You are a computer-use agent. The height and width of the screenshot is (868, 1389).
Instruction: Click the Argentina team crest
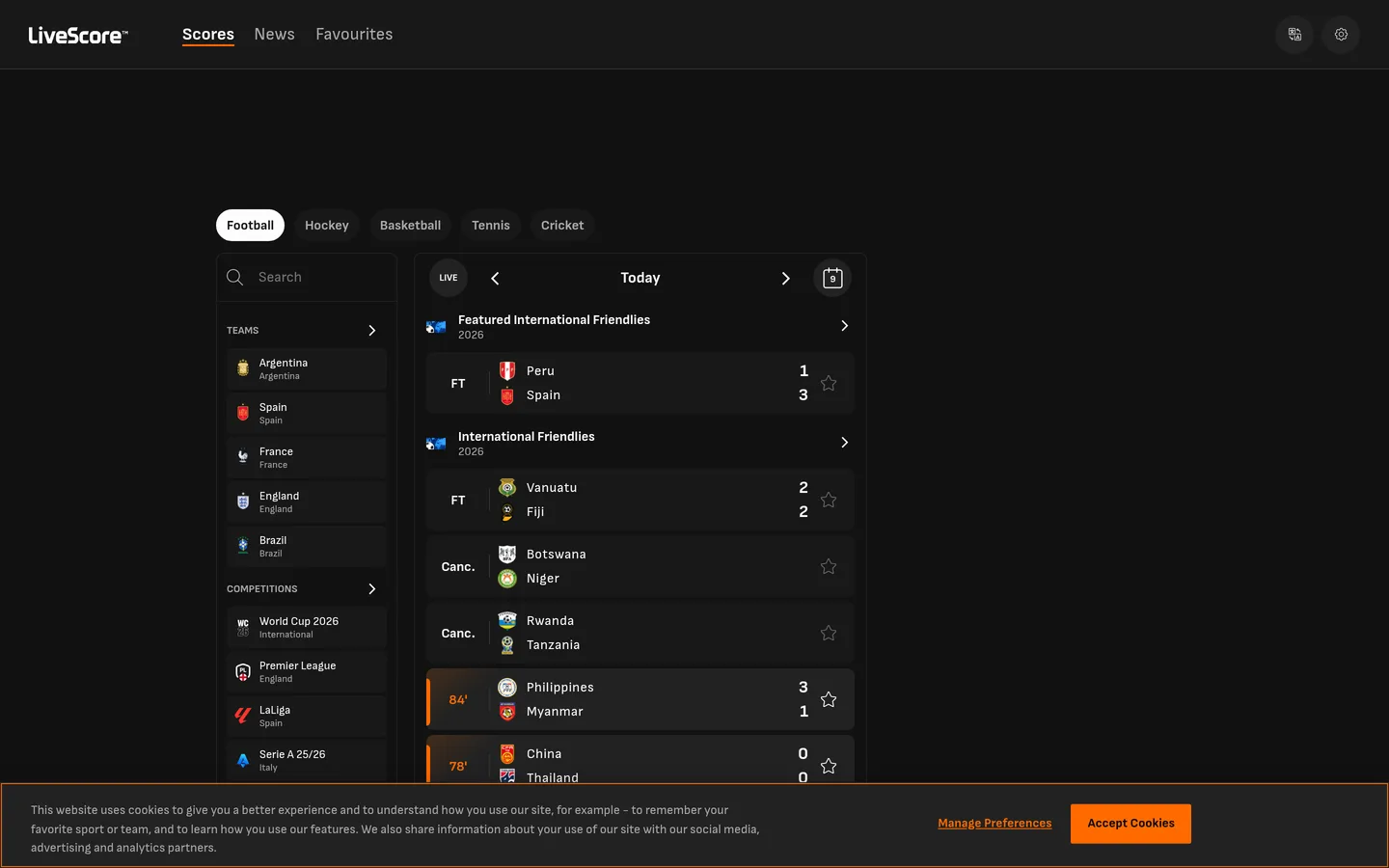point(243,368)
